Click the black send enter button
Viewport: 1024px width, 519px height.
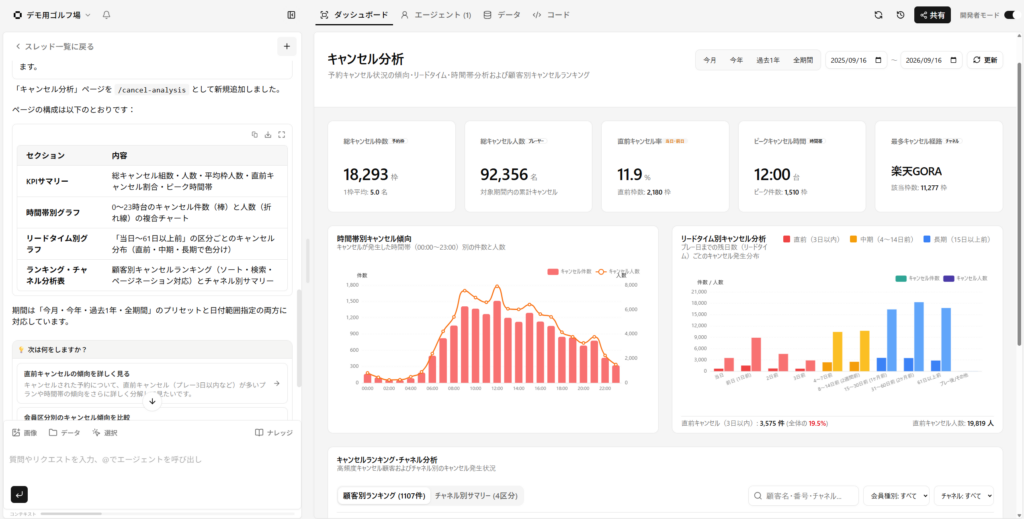(x=19, y=495)
